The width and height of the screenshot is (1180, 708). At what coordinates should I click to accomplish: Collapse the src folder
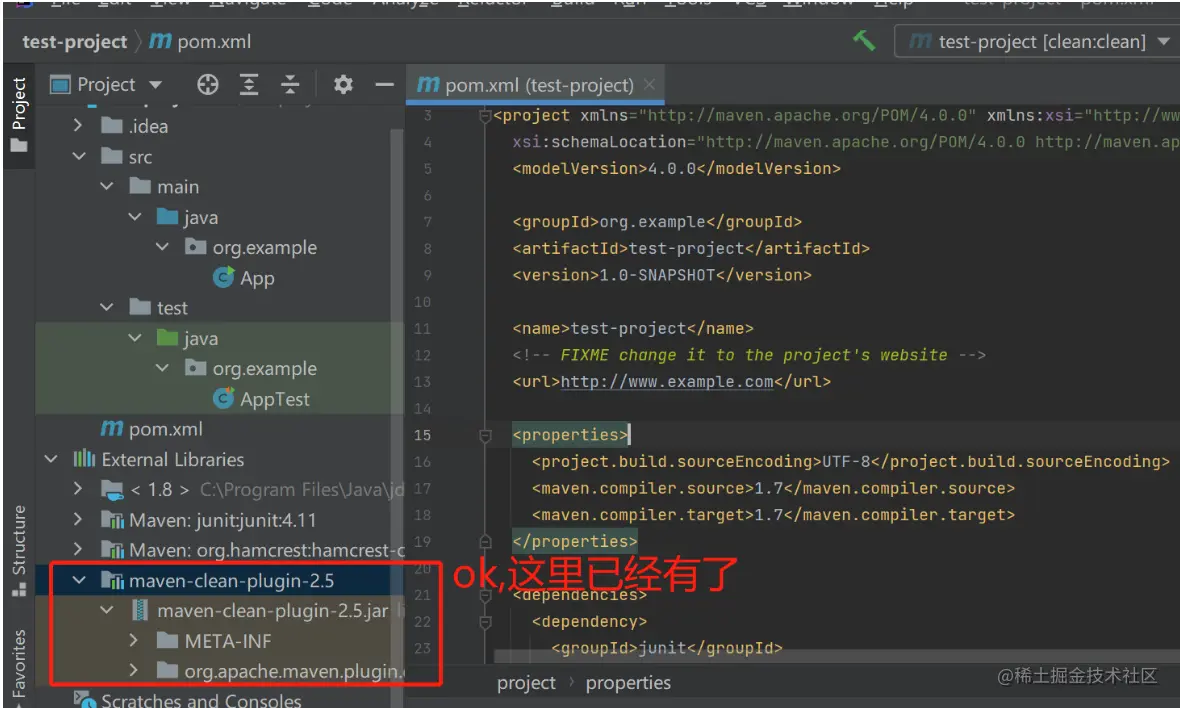point(79,156)
